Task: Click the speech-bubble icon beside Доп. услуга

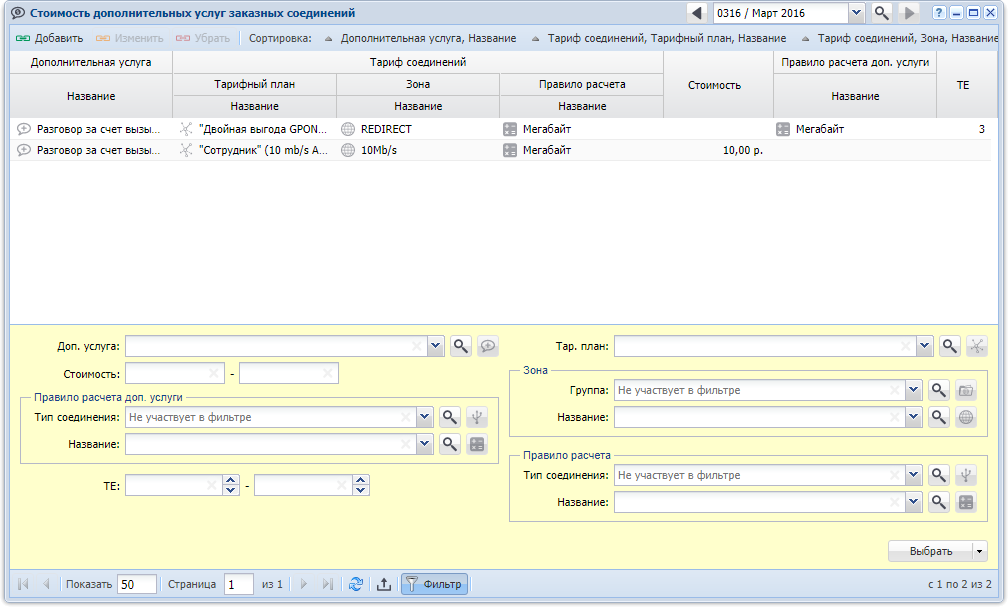Action: click(x=488, y=346)
